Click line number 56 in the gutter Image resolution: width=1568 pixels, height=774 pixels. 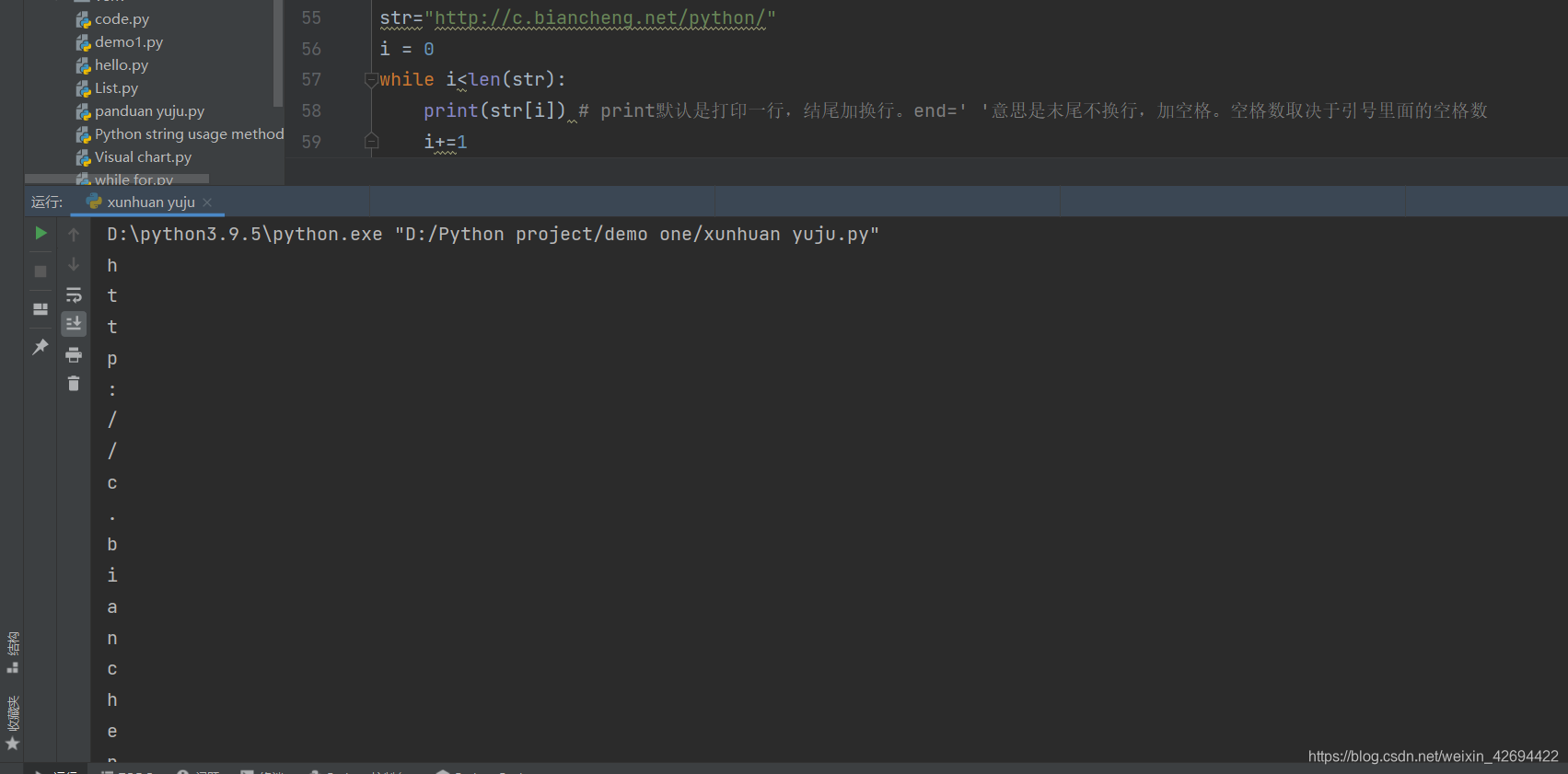[311, 49]
